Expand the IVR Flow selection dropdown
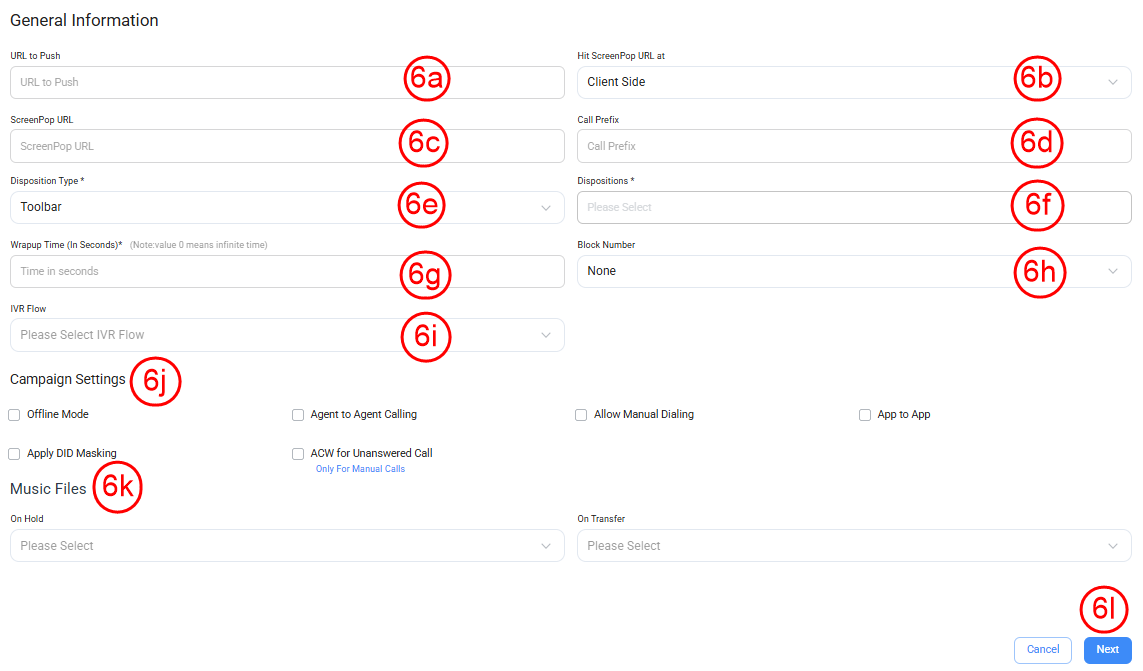This screenshot has width=1143, height=671. click(x=200, y=335)
